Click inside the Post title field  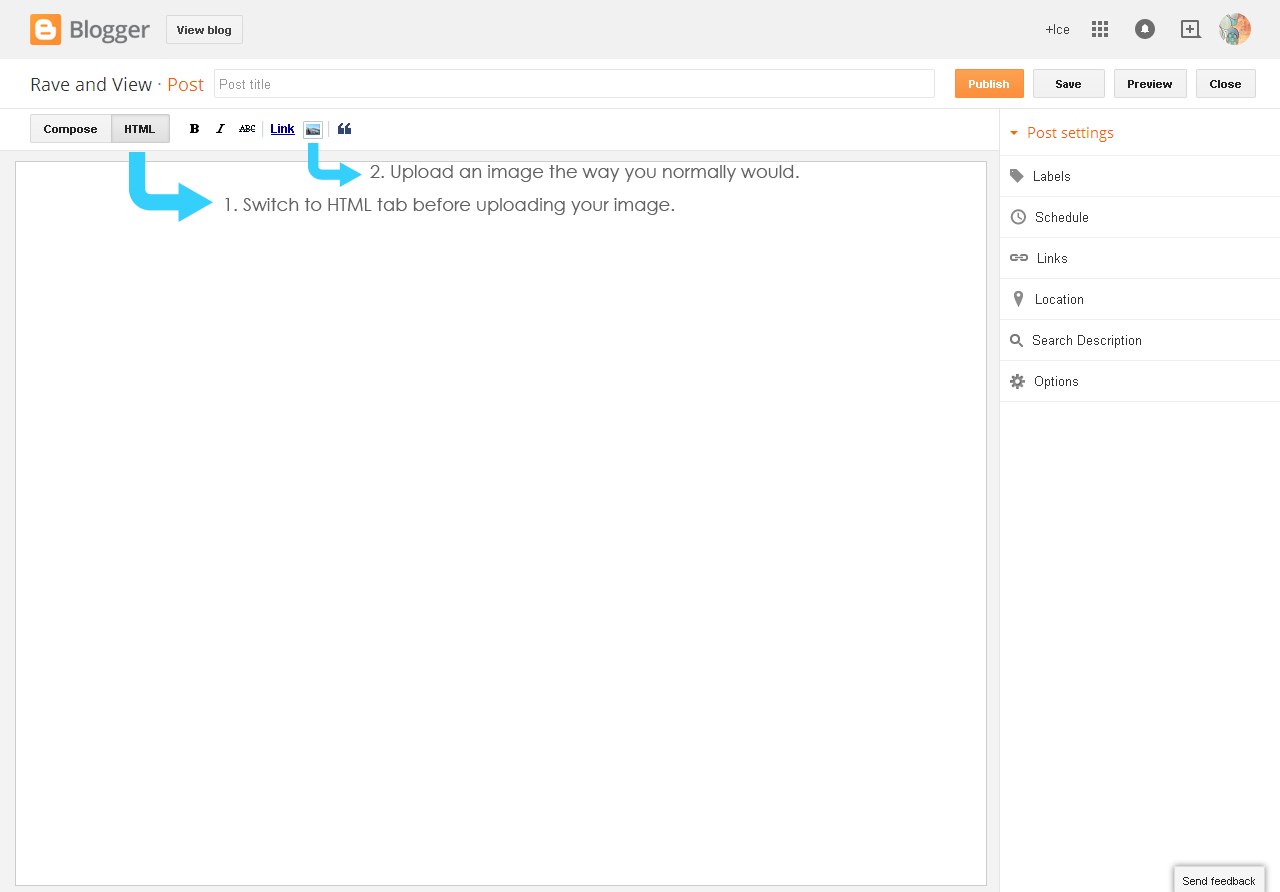tap(574, 84)
